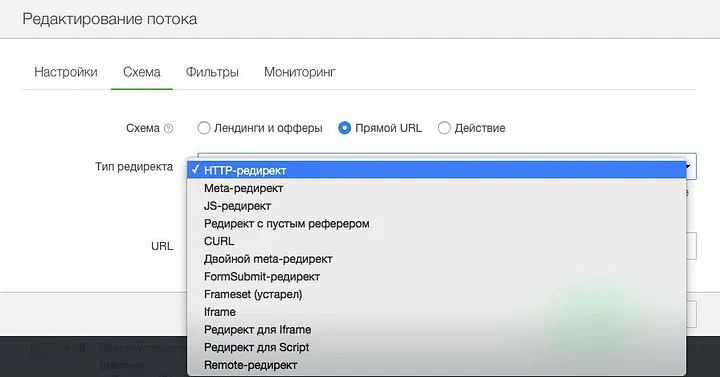Viewport: 720px width, 377px height.
Task: Pick JS-редирект redirect type
Action: tap(436, 206)
